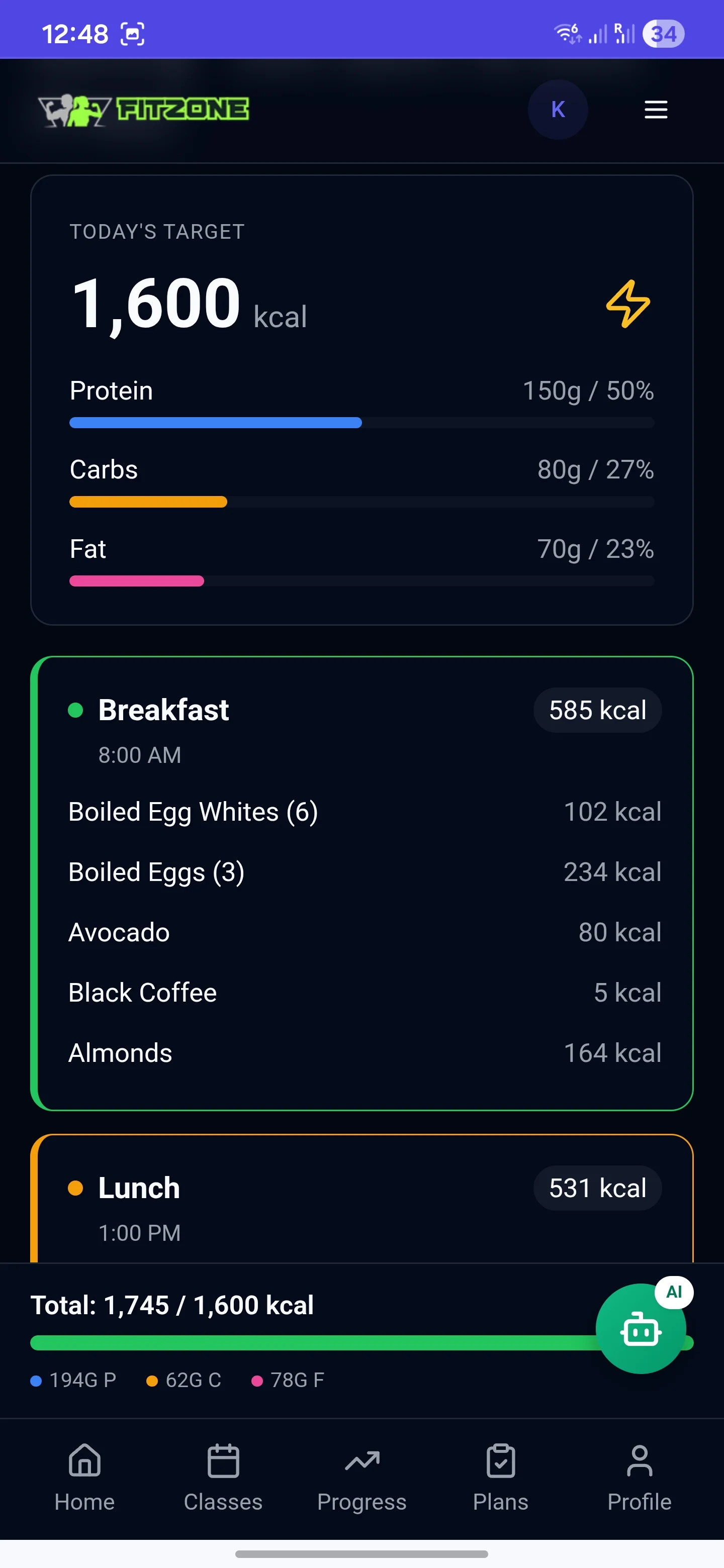The height and width of the screenshot is (1568, 724).
Task: Tap the Protein progress bar
Action: 361,423
